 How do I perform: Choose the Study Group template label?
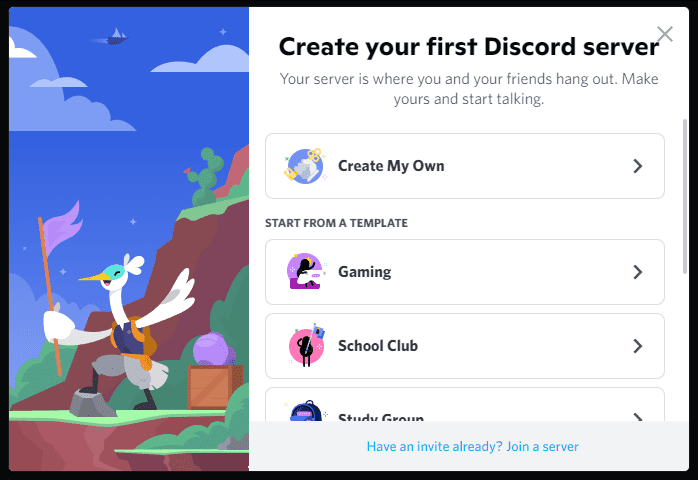(x=381, y=417)
